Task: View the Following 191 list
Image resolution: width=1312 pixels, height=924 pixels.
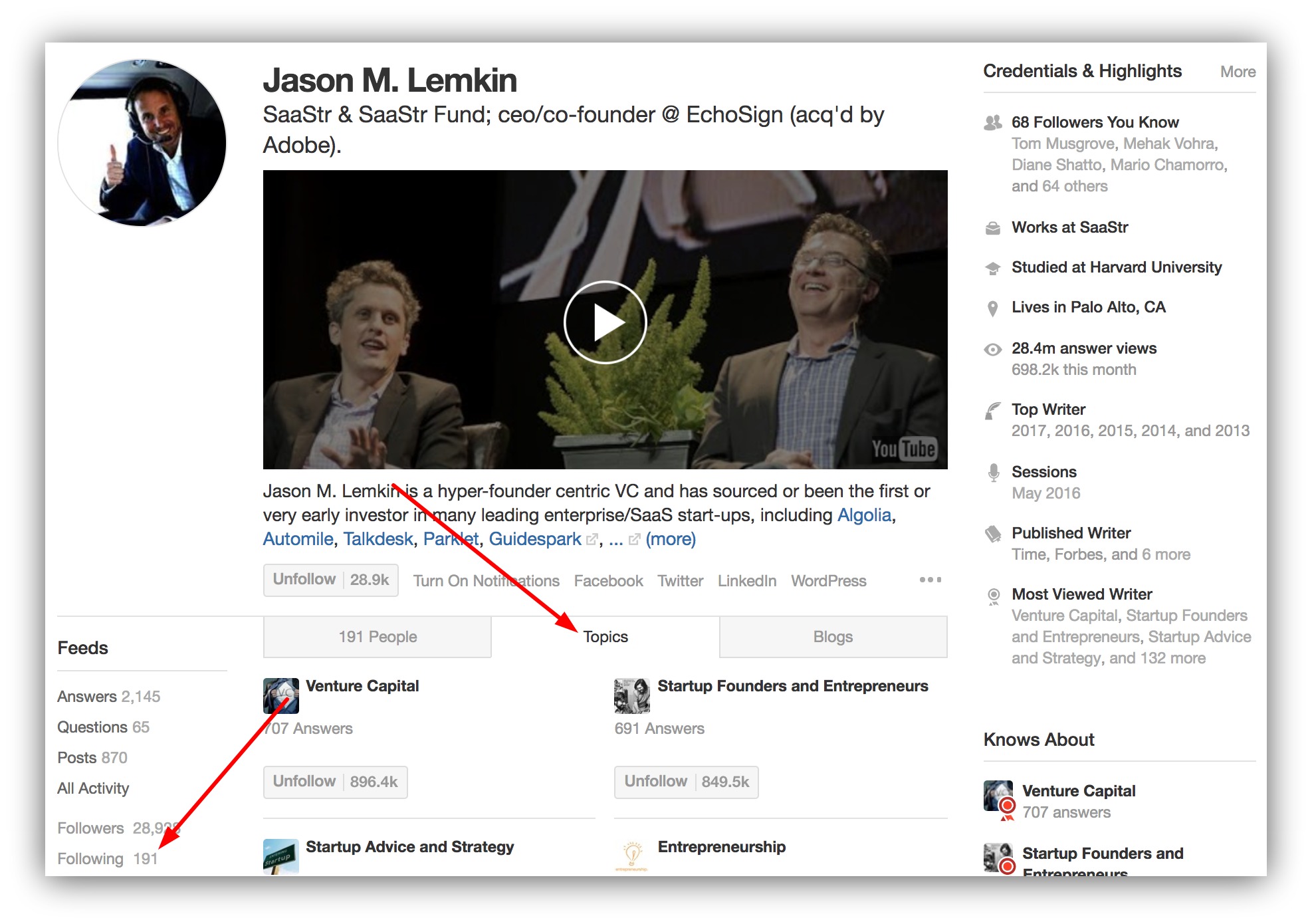Action: [108, 859]
